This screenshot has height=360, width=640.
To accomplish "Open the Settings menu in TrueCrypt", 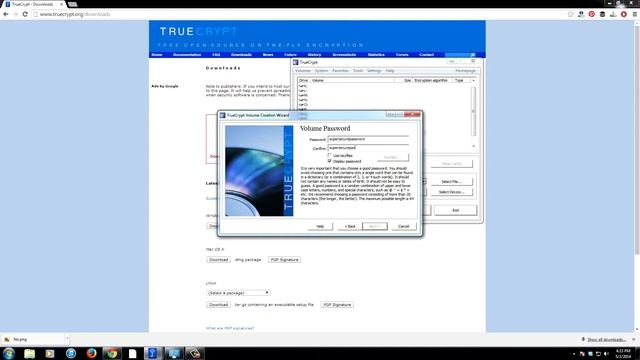I will tap(374, 71).
